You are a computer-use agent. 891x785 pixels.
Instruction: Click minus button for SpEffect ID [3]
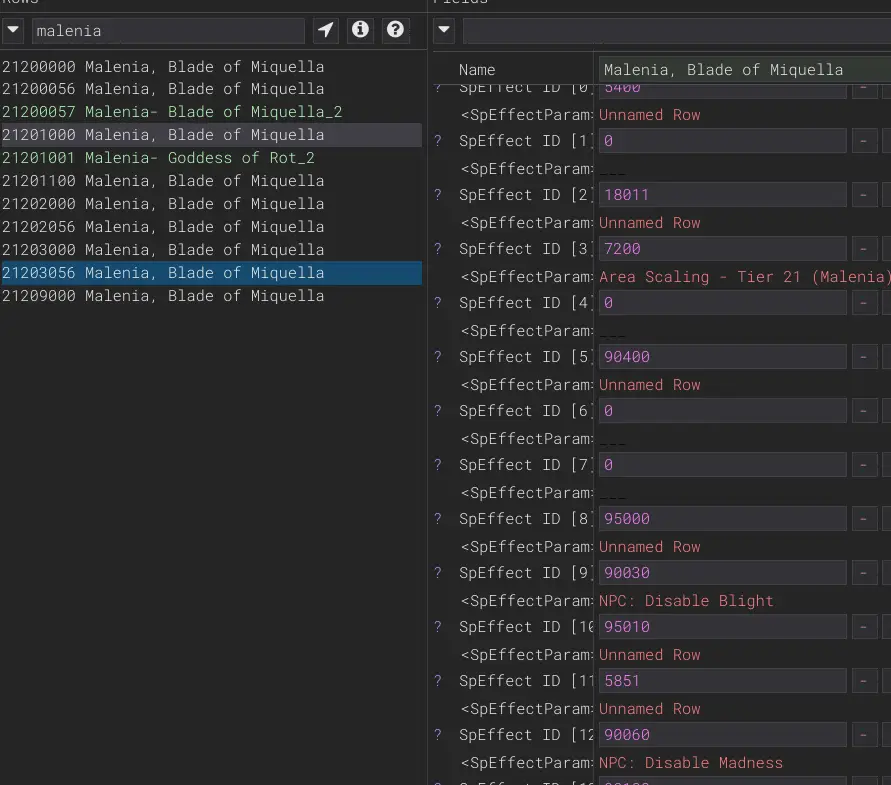(x=864, y=249)
